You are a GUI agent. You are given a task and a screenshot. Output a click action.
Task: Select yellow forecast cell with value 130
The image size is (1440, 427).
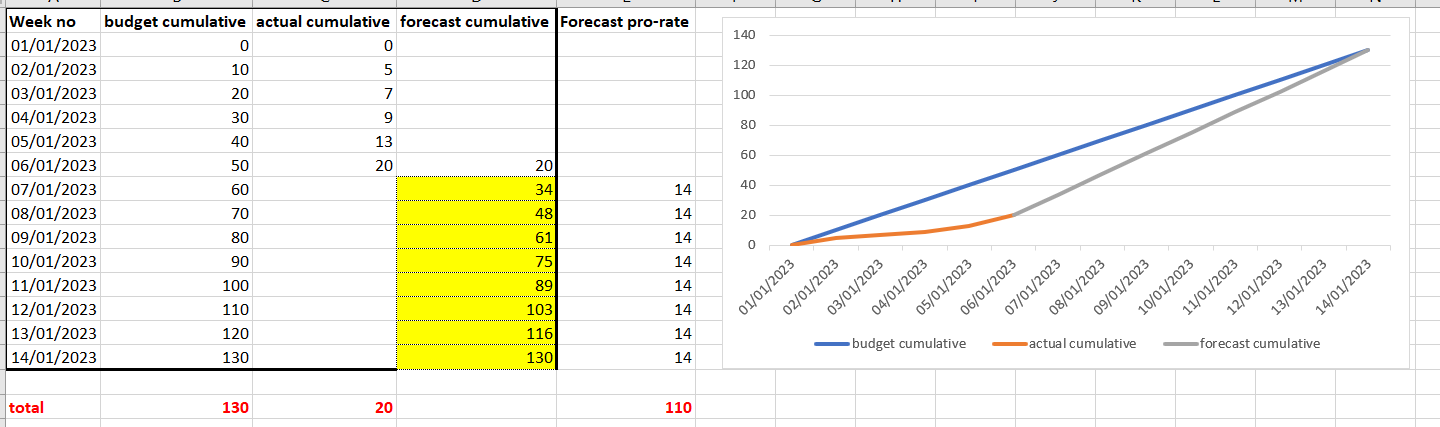(x=476, y=357)
